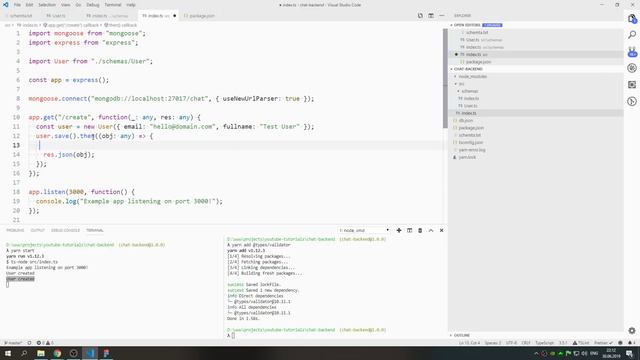The width and height of the screenshot is (640, 360).
Task: Open the terminal selector dropdown '1: node, cmd'
Action: [x=364, y=230]
